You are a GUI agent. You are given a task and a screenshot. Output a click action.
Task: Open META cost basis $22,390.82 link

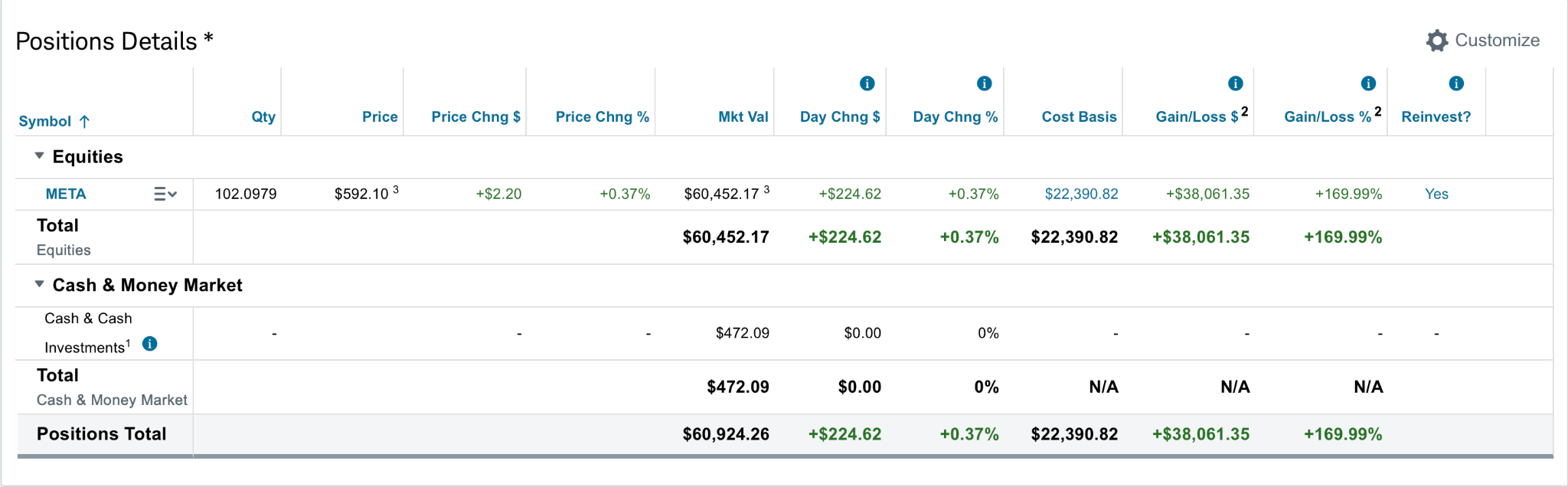click(x=1081, y=194)
